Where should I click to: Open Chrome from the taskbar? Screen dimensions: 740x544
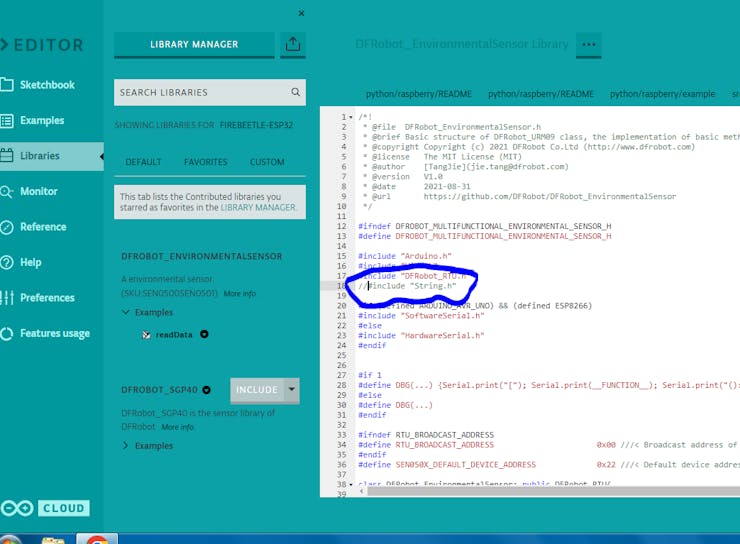(x=97, y=539)
